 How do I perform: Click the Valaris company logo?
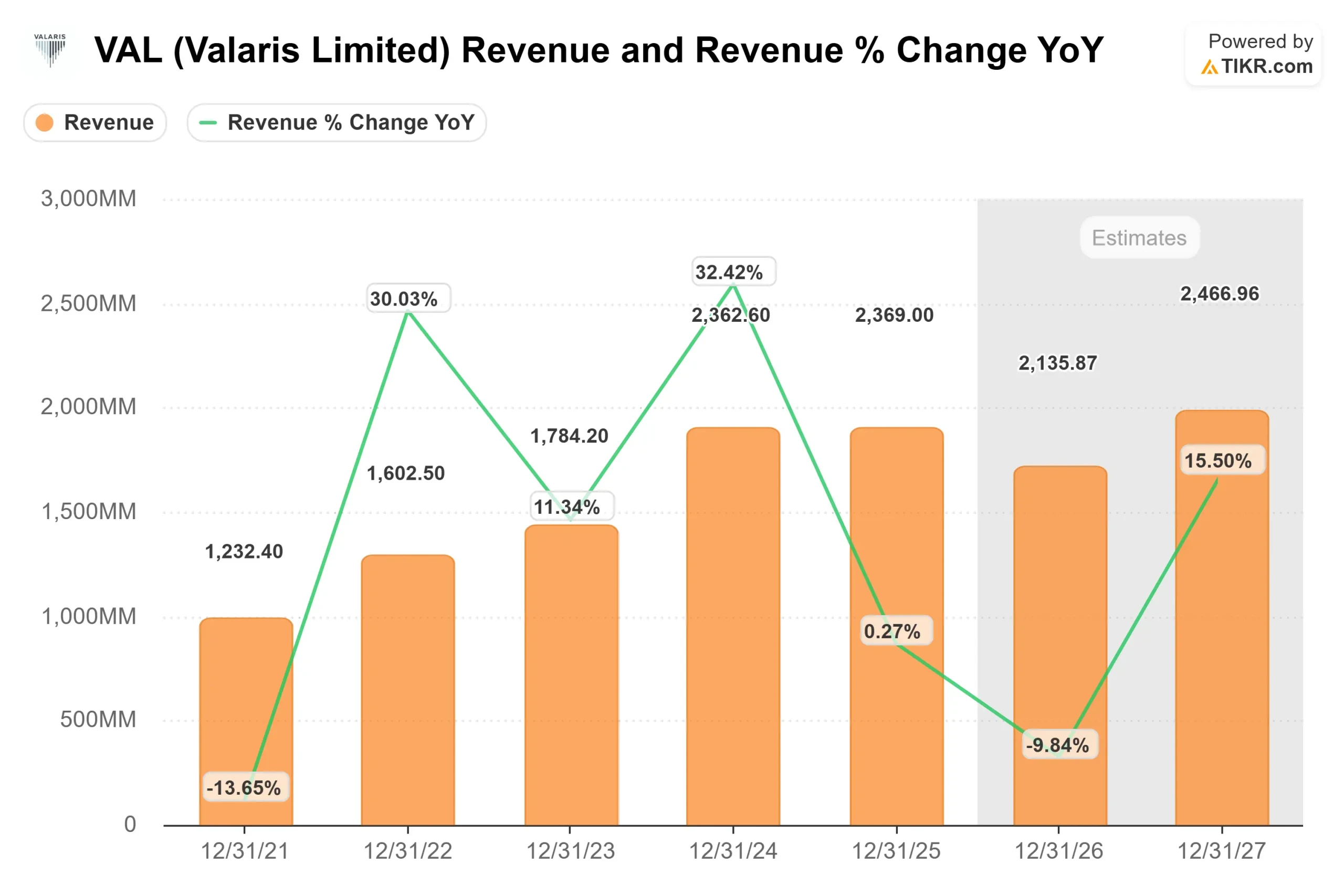(50, 50)
